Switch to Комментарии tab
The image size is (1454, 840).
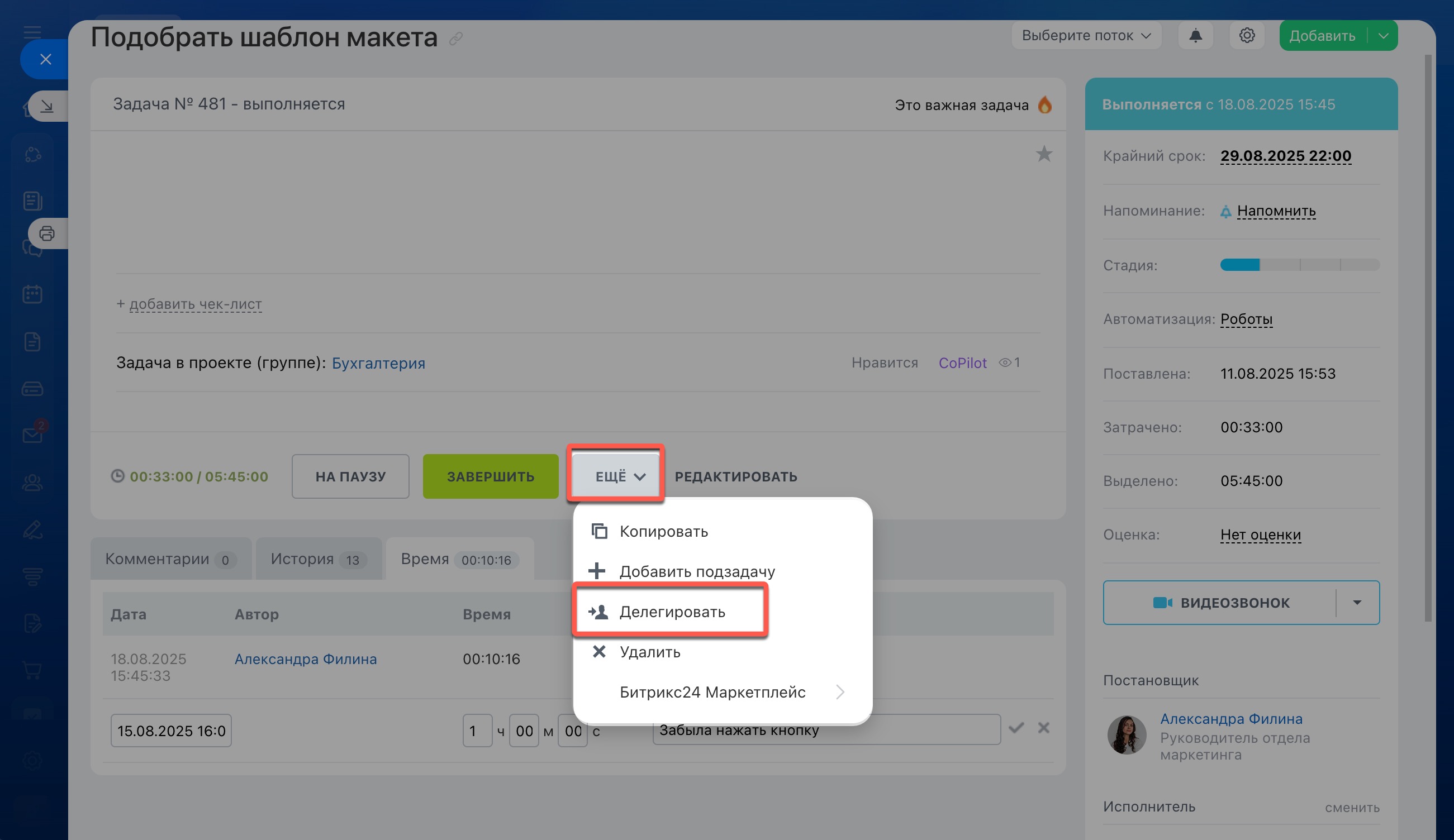171,559
